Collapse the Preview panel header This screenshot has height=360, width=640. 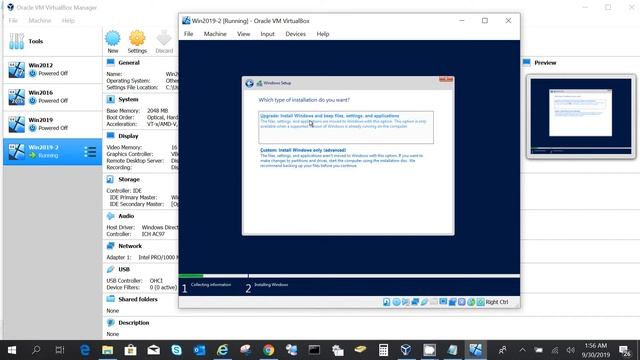545,62
